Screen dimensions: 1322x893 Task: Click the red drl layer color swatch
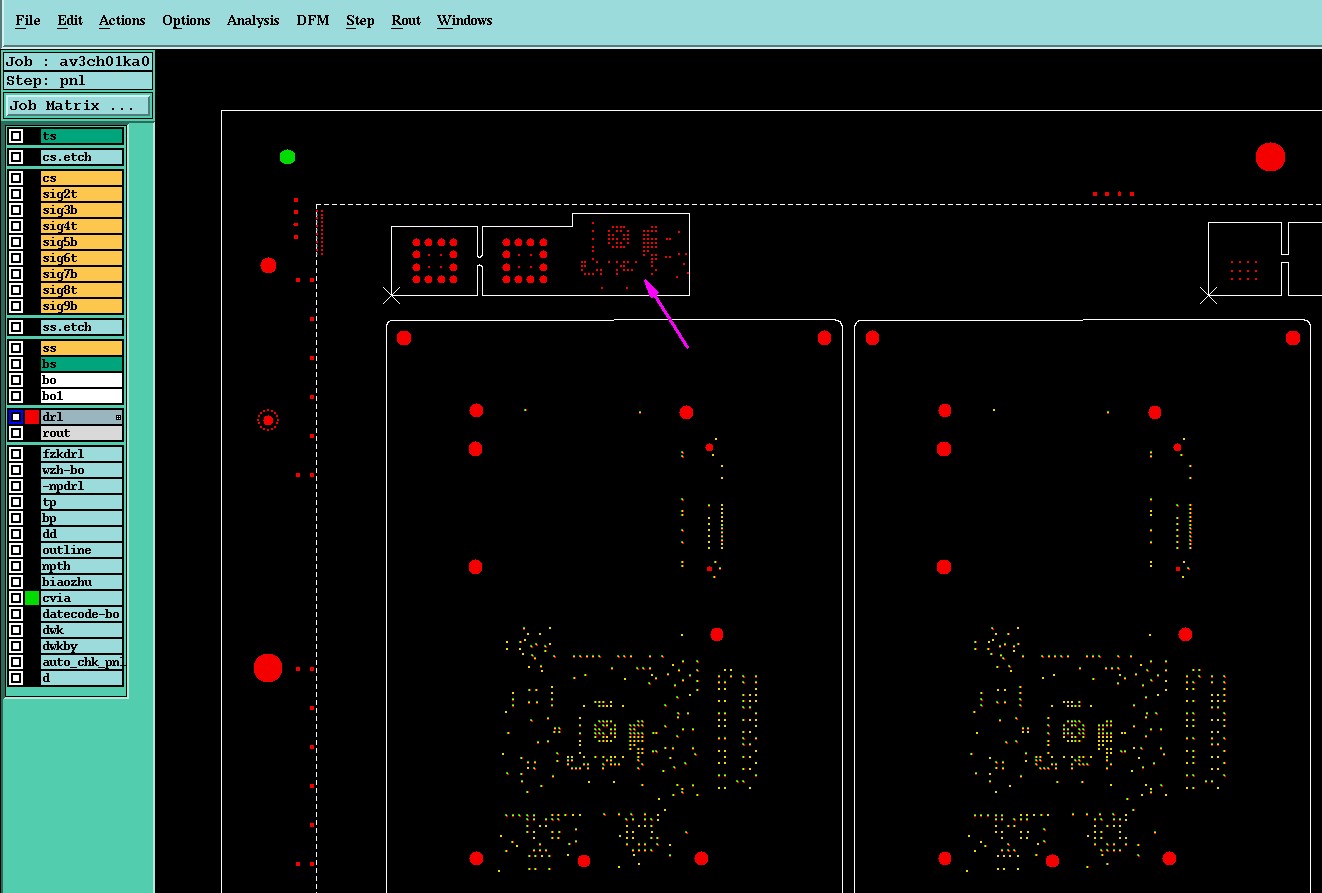pos(32,417)
